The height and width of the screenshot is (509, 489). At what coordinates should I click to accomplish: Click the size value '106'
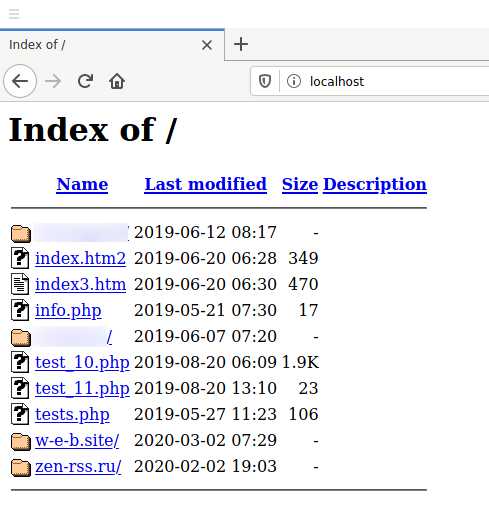pos(303,414)
